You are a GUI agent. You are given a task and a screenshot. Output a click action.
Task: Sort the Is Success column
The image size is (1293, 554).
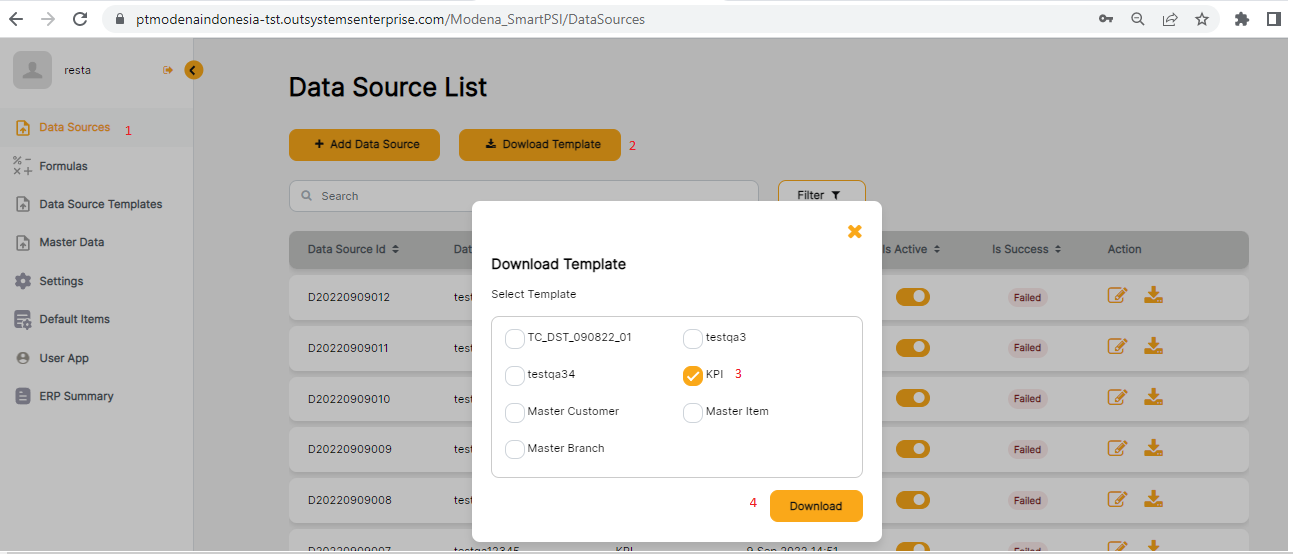[x=1058, y=250]
